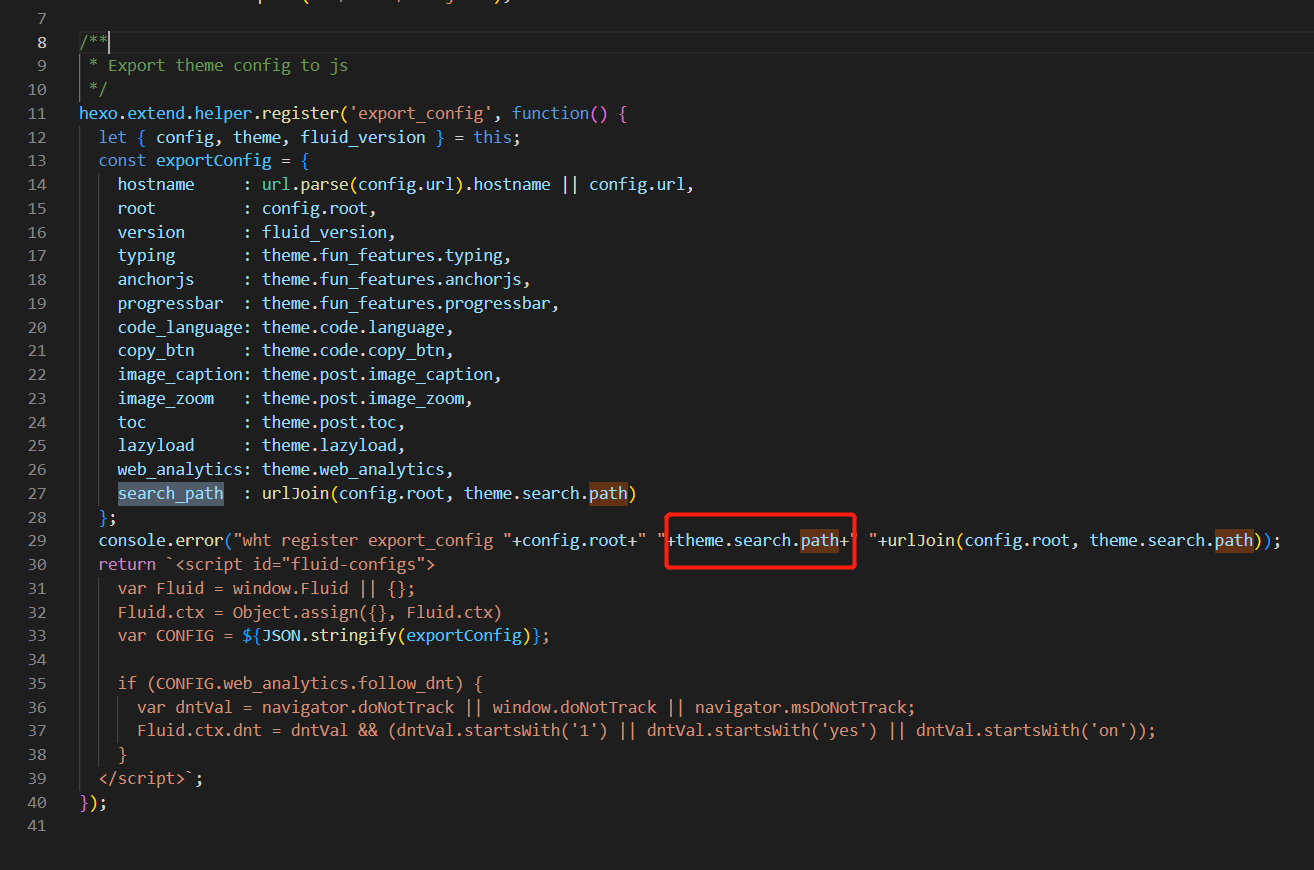Click the 'typing' key on line 17

(147, 255)
